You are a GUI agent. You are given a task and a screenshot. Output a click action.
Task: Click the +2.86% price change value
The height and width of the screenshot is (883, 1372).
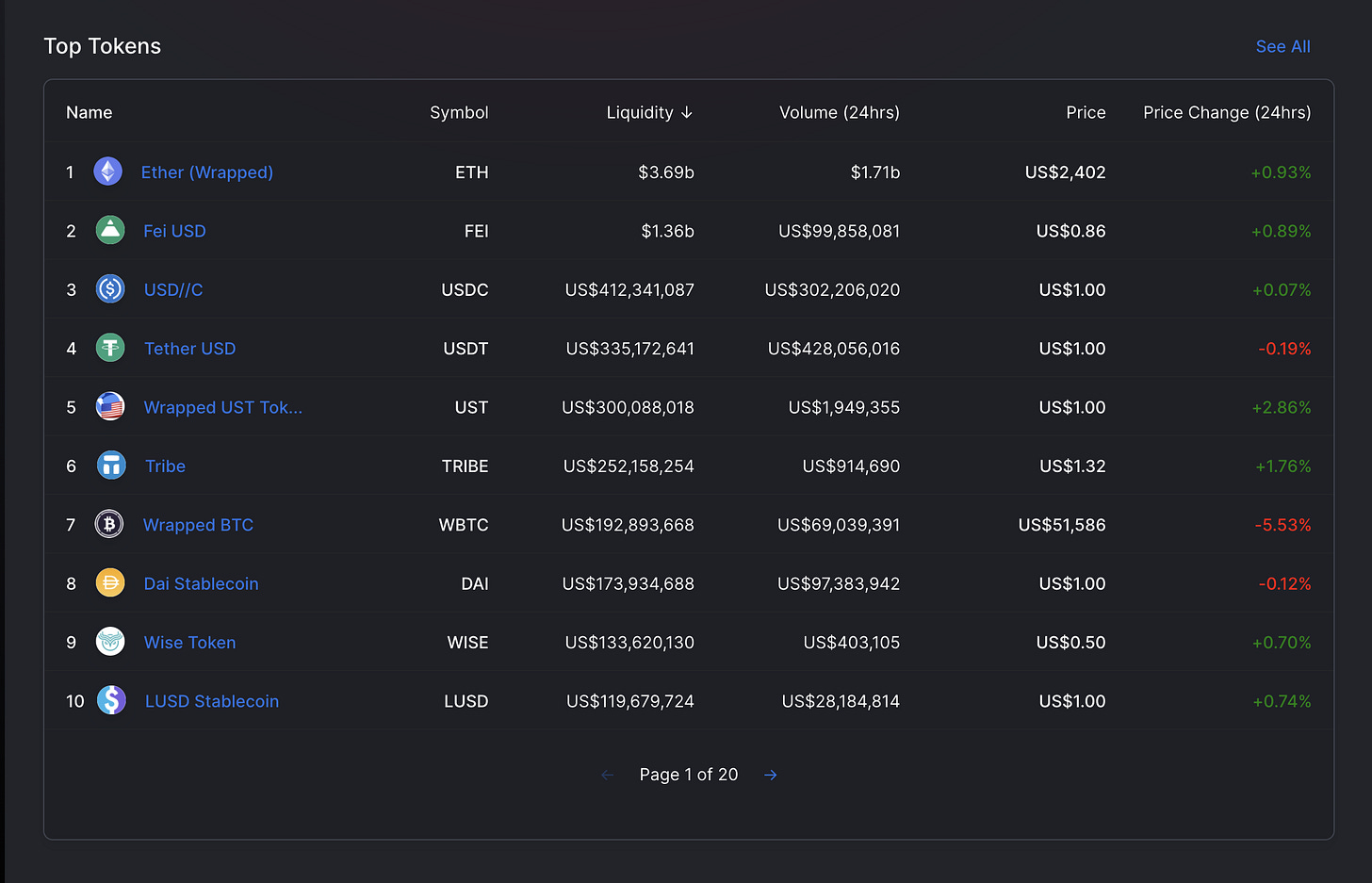coord(1282,407)
